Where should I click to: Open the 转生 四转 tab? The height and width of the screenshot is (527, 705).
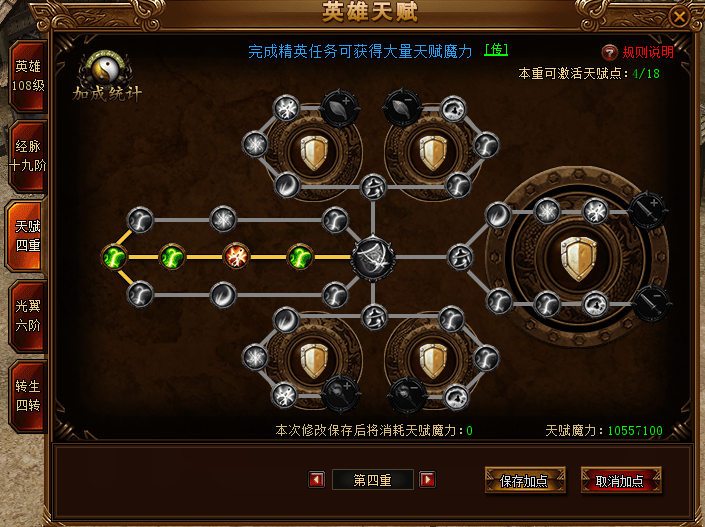28,396
